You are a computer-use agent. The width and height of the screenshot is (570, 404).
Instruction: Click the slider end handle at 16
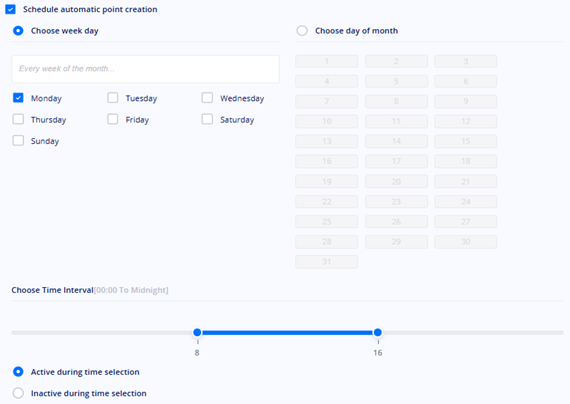[x=378, y=332]
